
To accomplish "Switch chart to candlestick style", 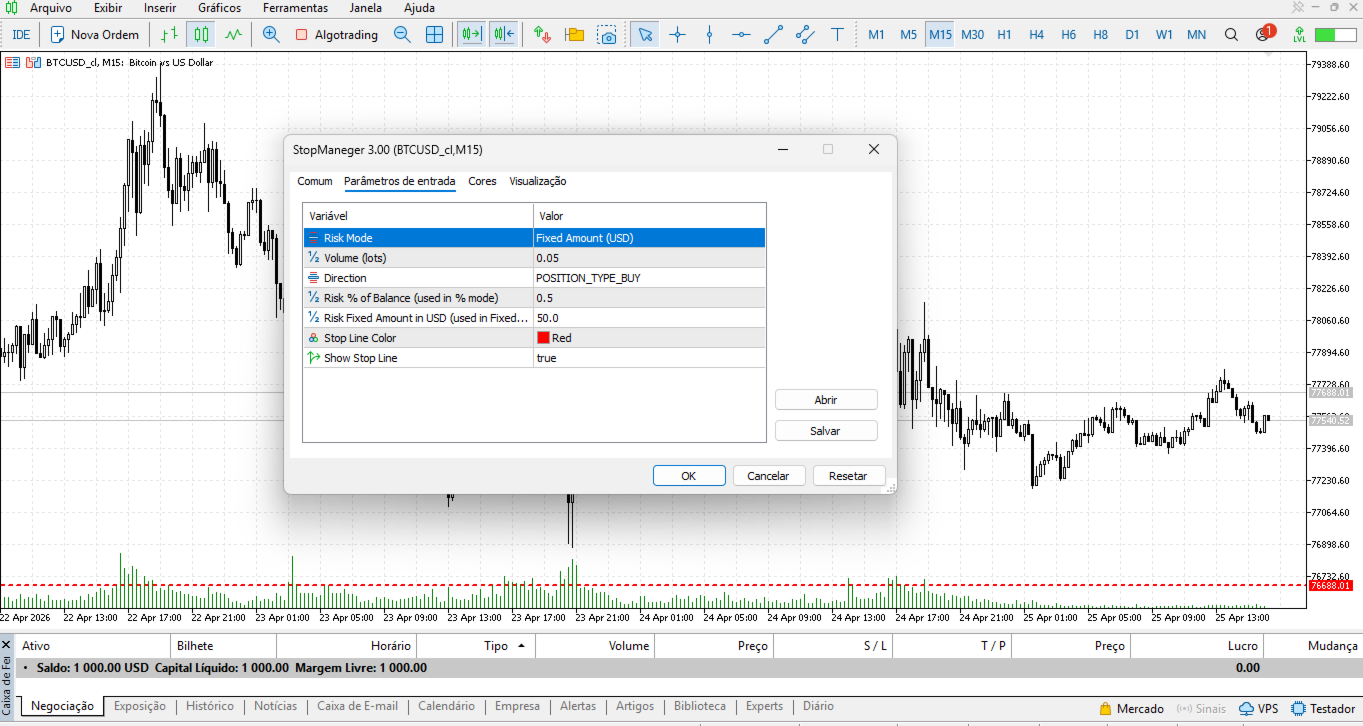I will 202,35.
